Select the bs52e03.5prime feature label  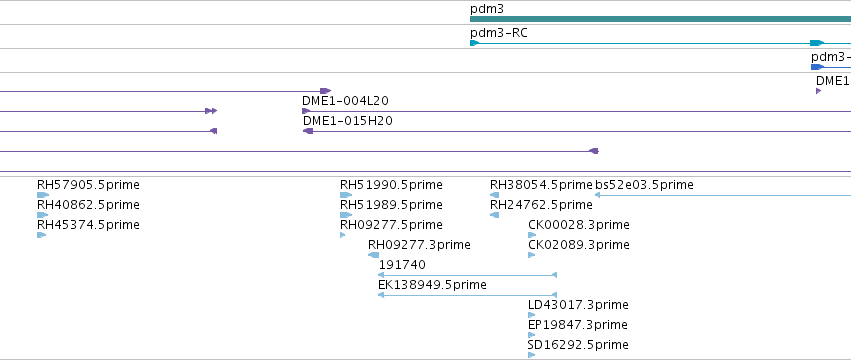(x=644, y=185)
